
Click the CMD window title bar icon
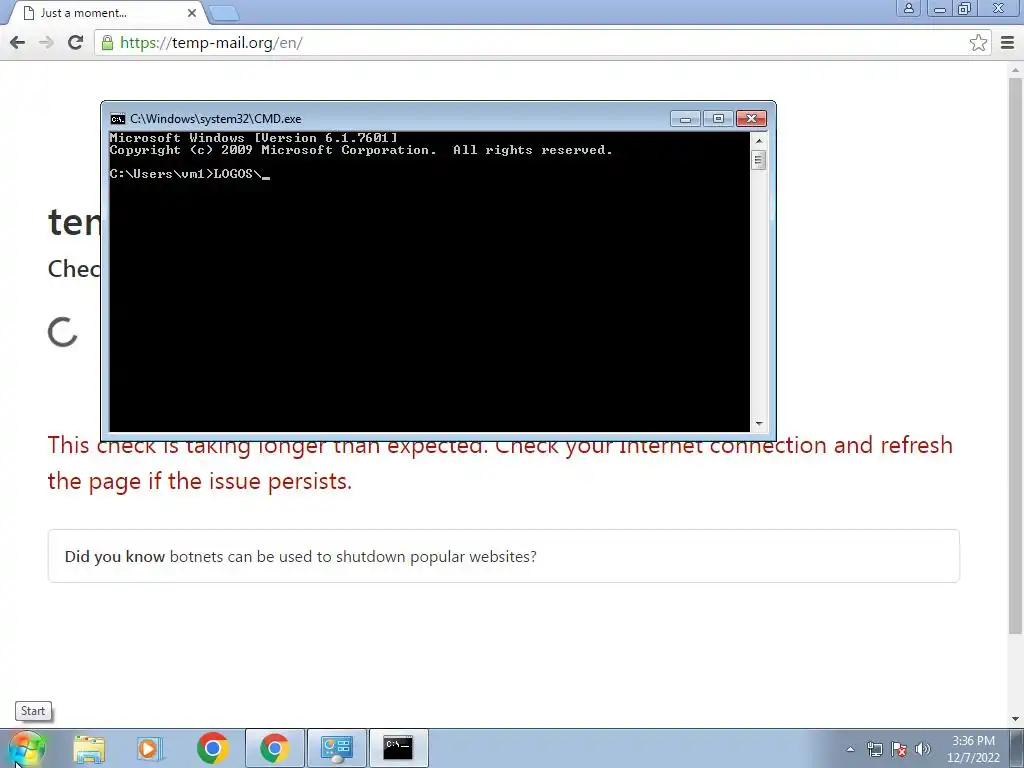[x=118, y=119]
